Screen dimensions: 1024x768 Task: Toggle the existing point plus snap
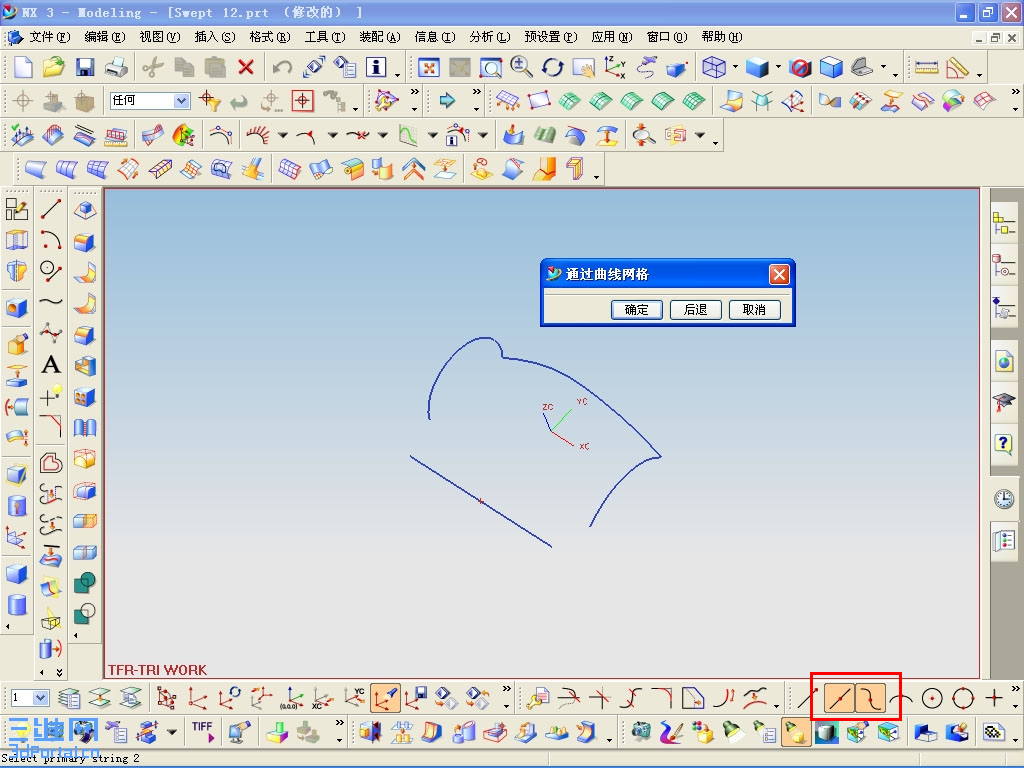click(994, 698)
